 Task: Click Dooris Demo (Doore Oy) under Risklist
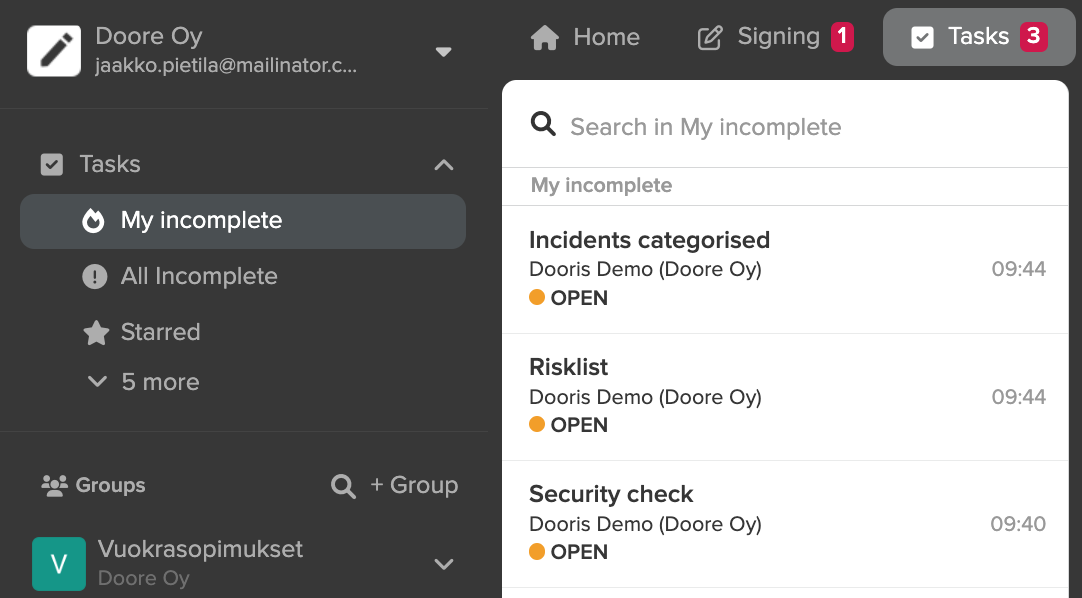tap(645, 397)
